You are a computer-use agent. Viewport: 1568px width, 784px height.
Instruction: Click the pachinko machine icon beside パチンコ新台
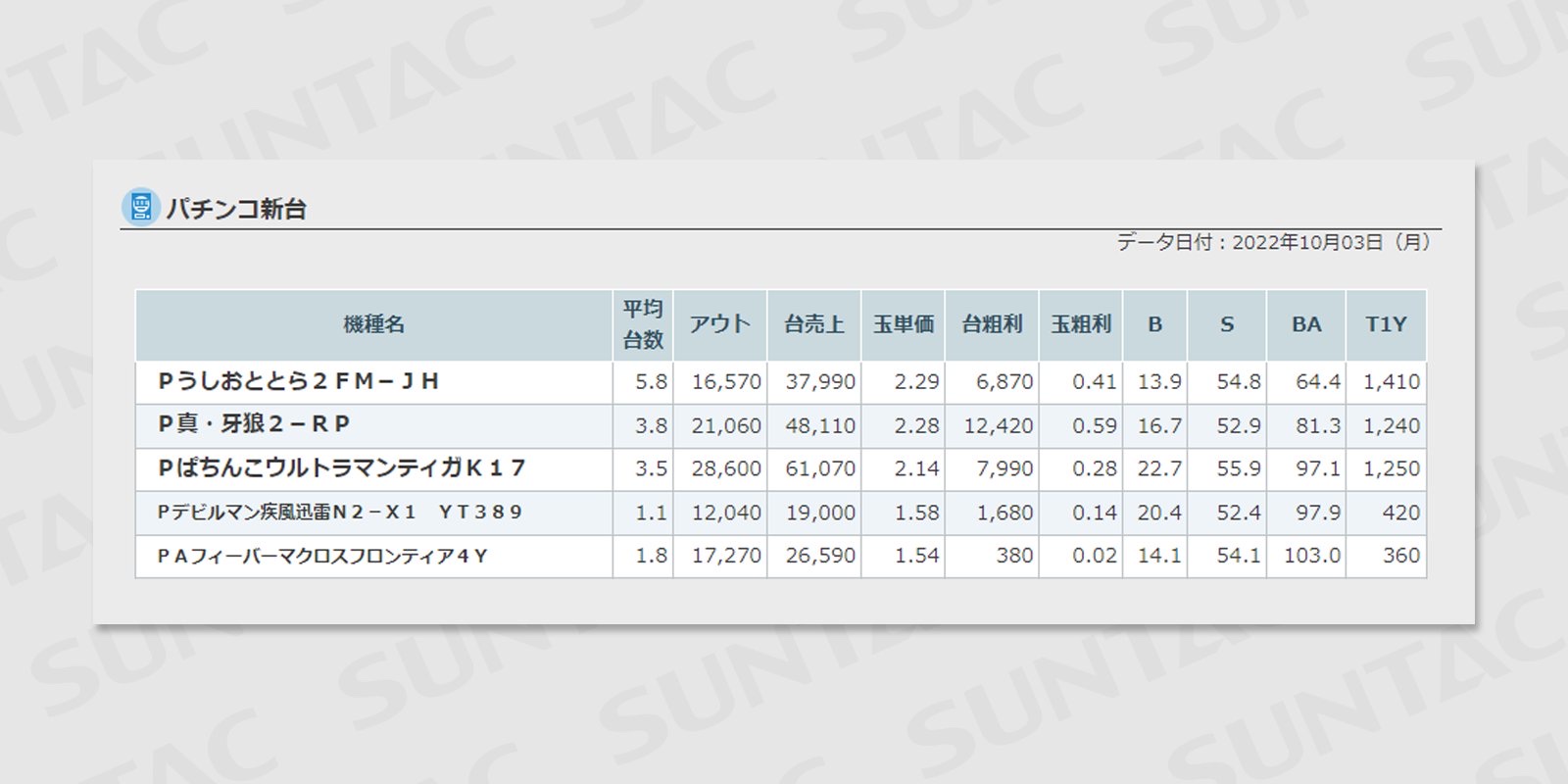(x=140, y=207)
